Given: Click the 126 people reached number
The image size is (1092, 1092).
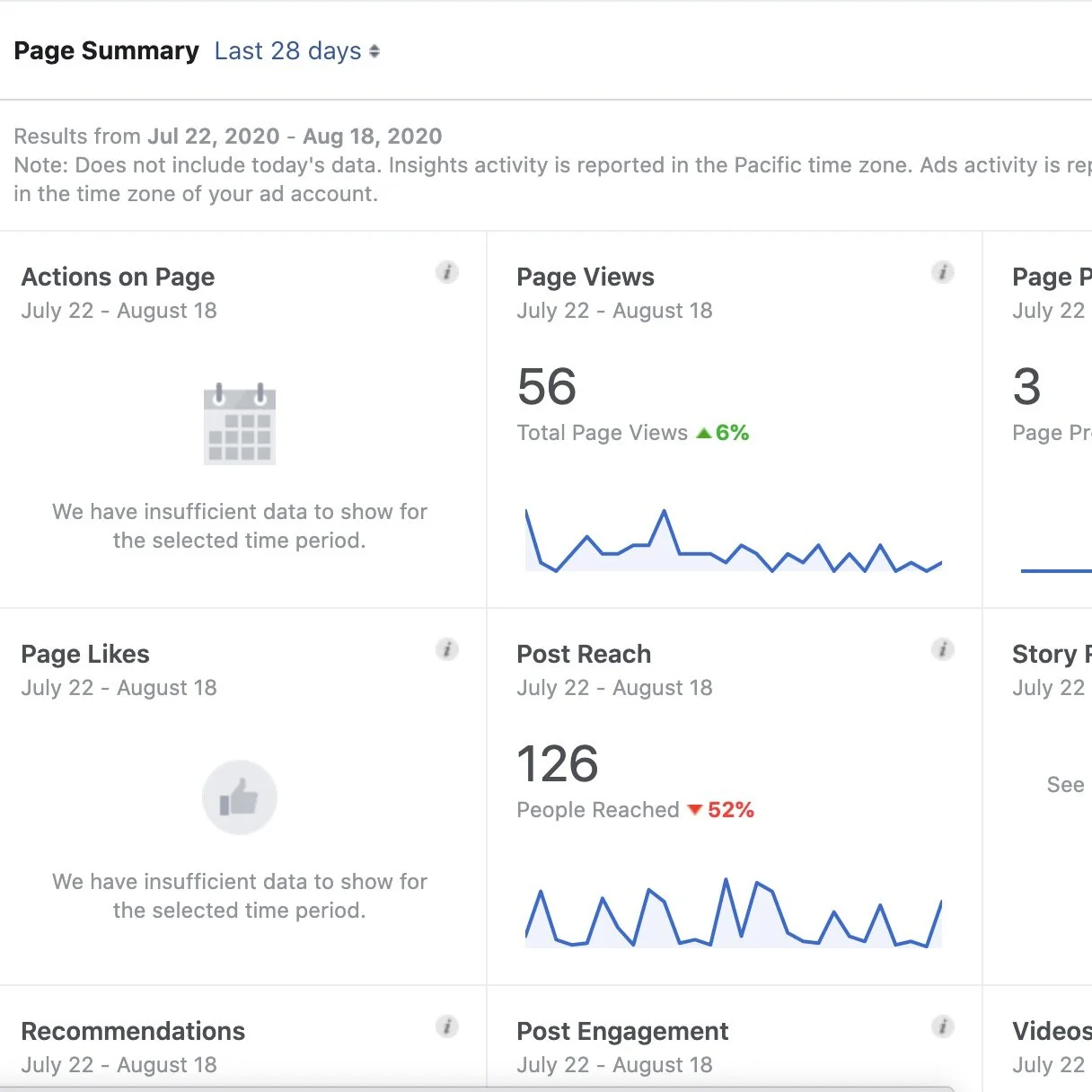Looking at the screenshot, I should tap(558, 764).
